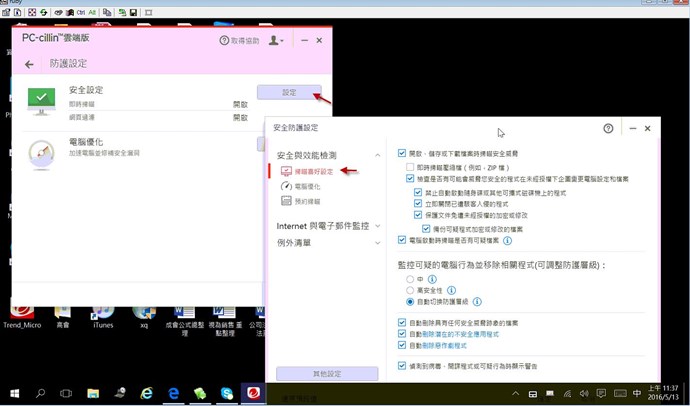
Task: Open Skype from the Windows taskbar
Action: [x=227, y=393]
